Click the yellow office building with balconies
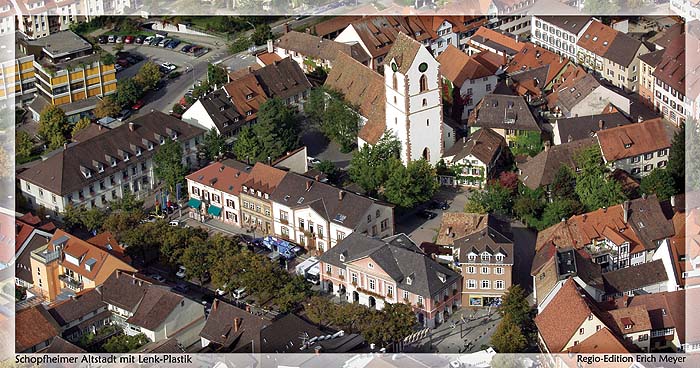This screenshot has height=368, width=700. coord(75,81)
